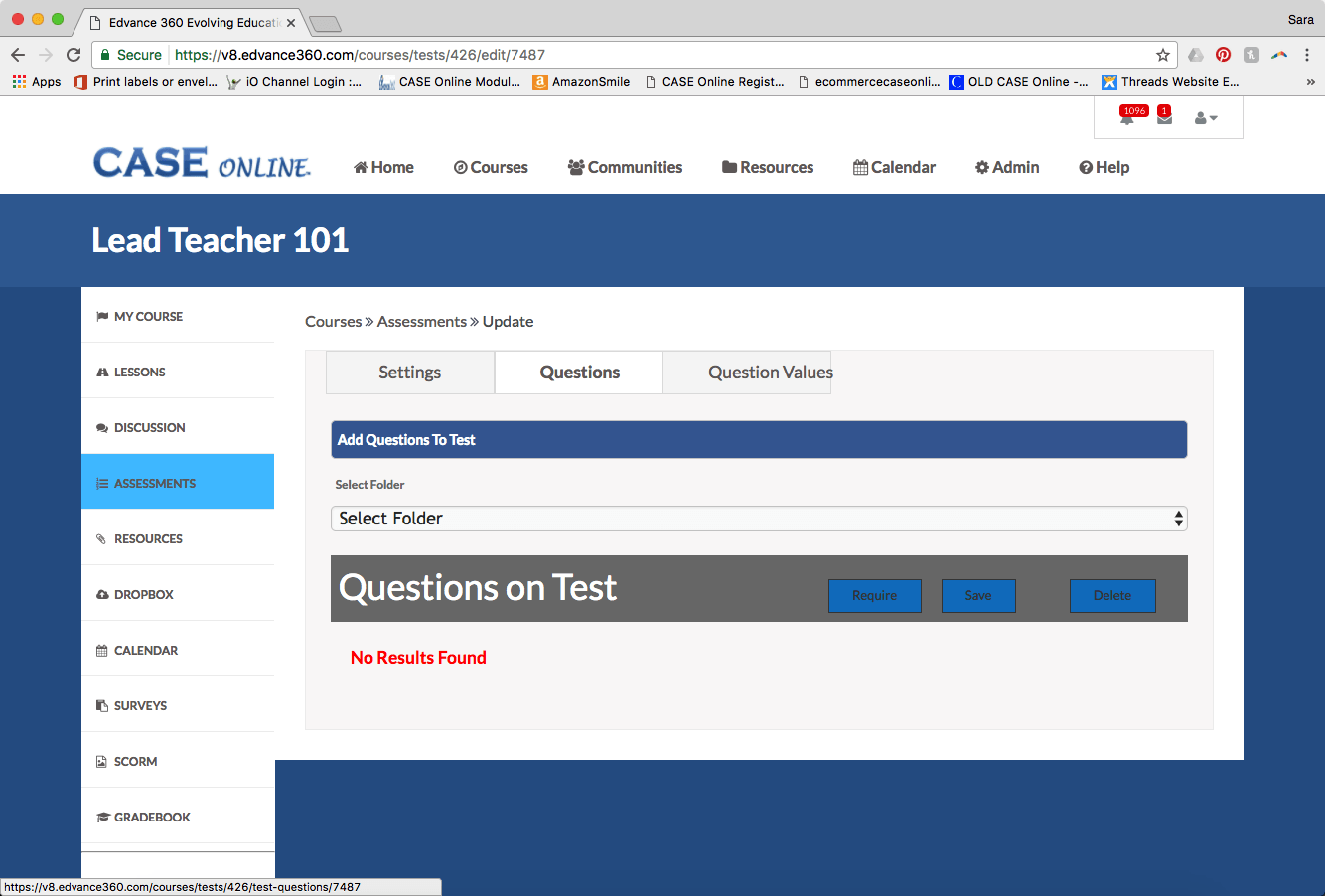Expand the Select Folder dropdown

coord(758,519)
